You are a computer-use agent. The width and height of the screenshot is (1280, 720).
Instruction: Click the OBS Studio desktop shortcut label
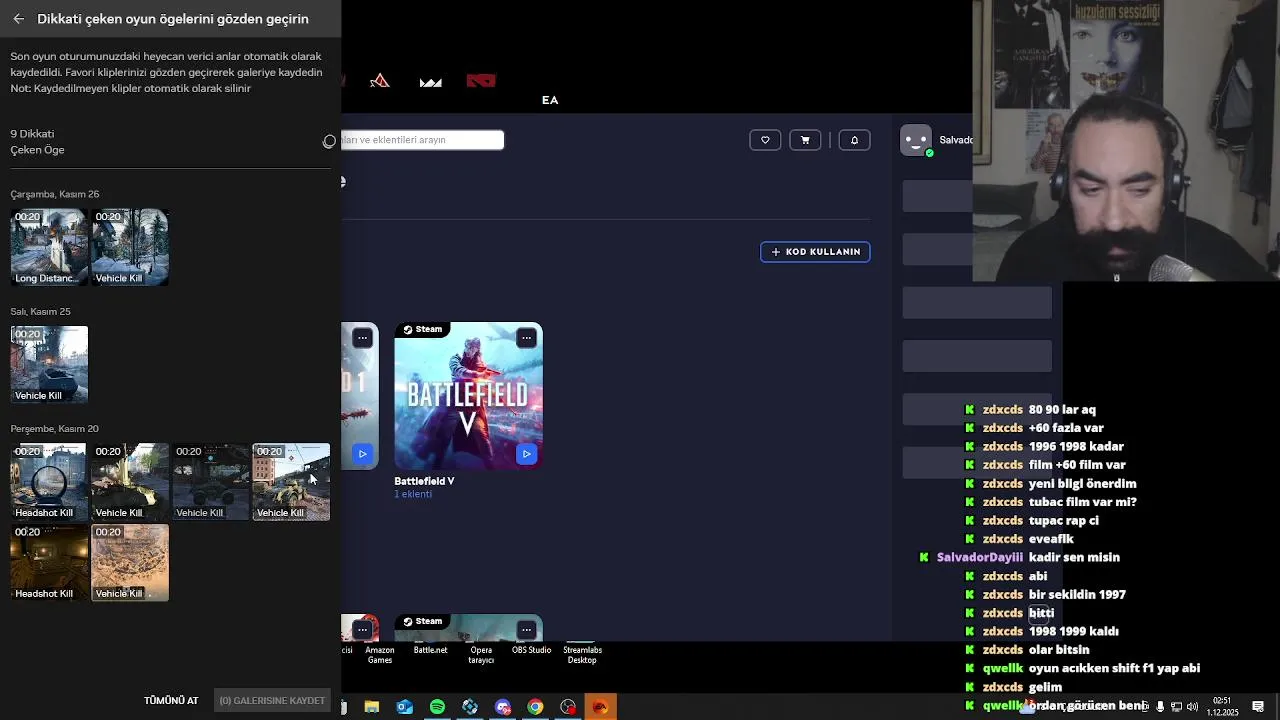pos(531,650)
